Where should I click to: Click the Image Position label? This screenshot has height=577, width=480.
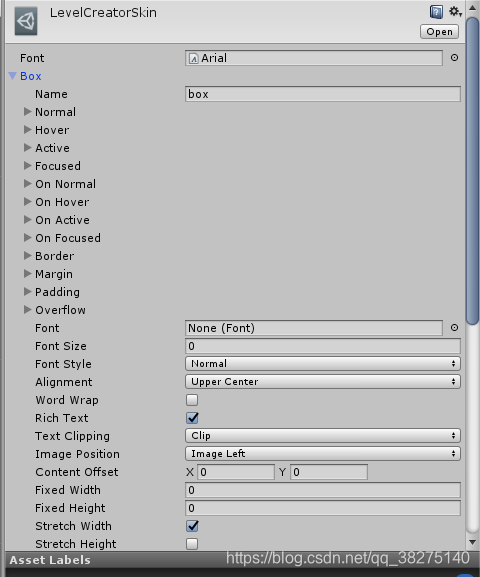tap(77, 454)
